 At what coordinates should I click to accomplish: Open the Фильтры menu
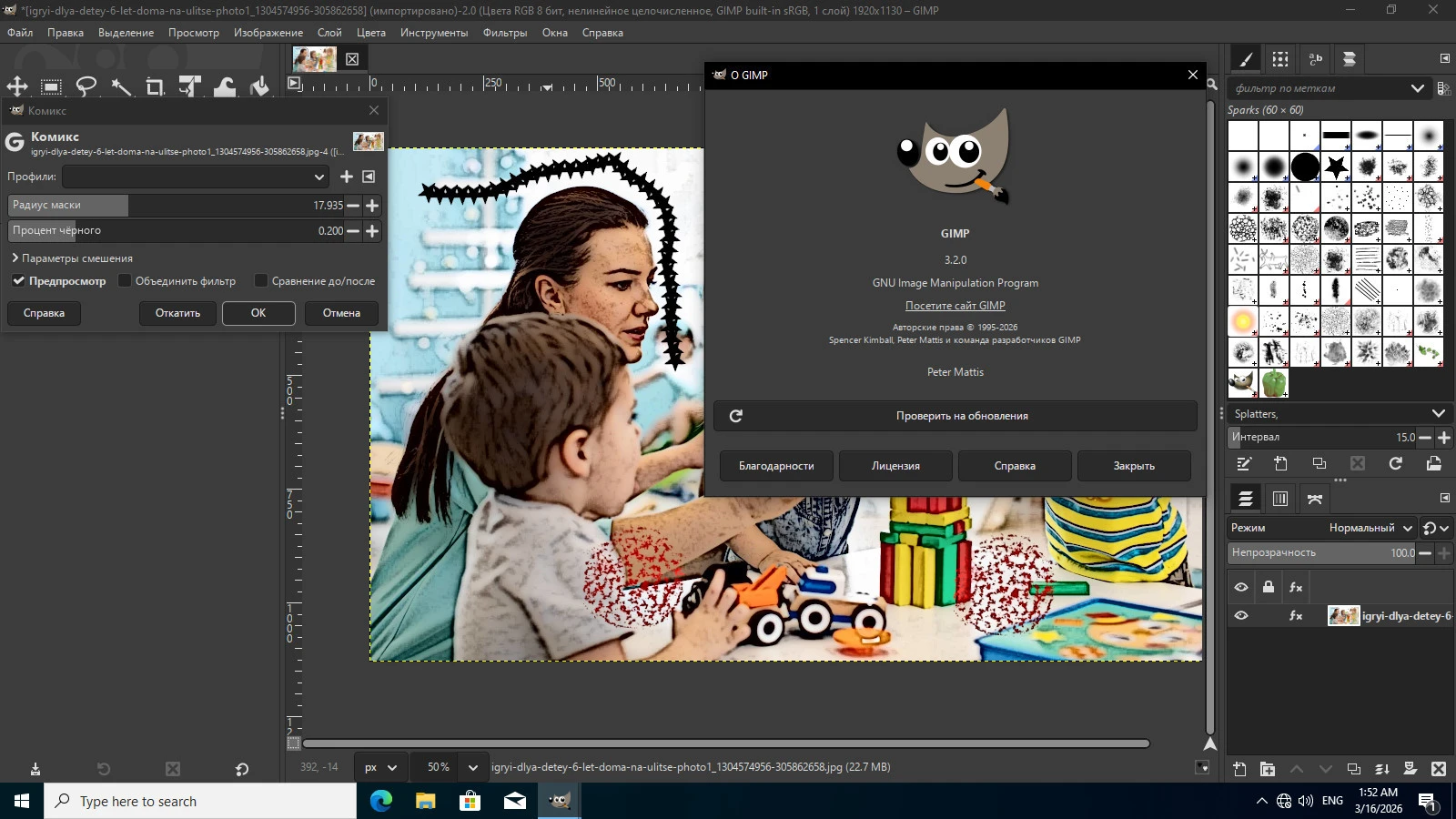point(504,33)
